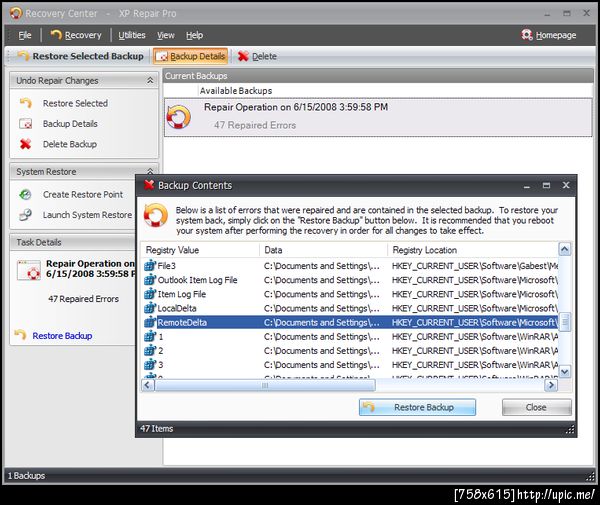The width and height of the screenshot is (600, 505).
Task: Click the Registry Location column header
Action: point(473,250)
